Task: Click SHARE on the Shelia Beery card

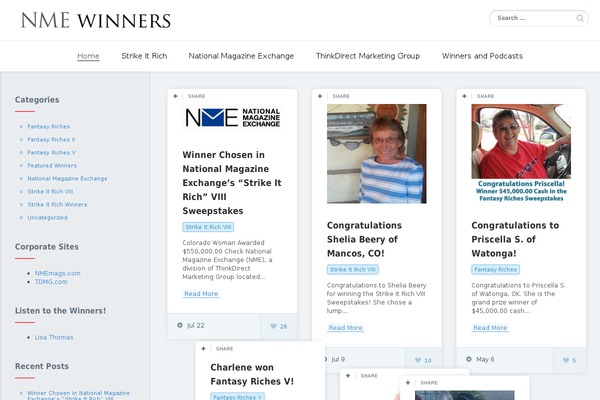Action: pos(341,96)
